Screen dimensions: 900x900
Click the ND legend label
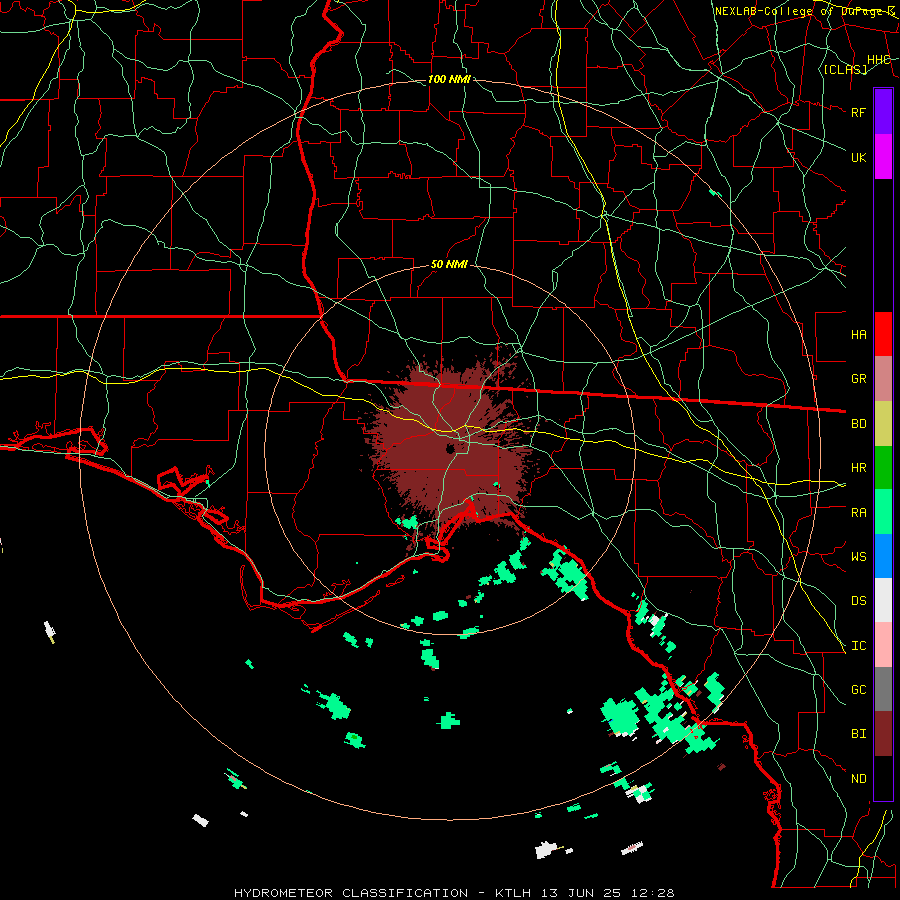pyautogui.click(x=858, y=779)
